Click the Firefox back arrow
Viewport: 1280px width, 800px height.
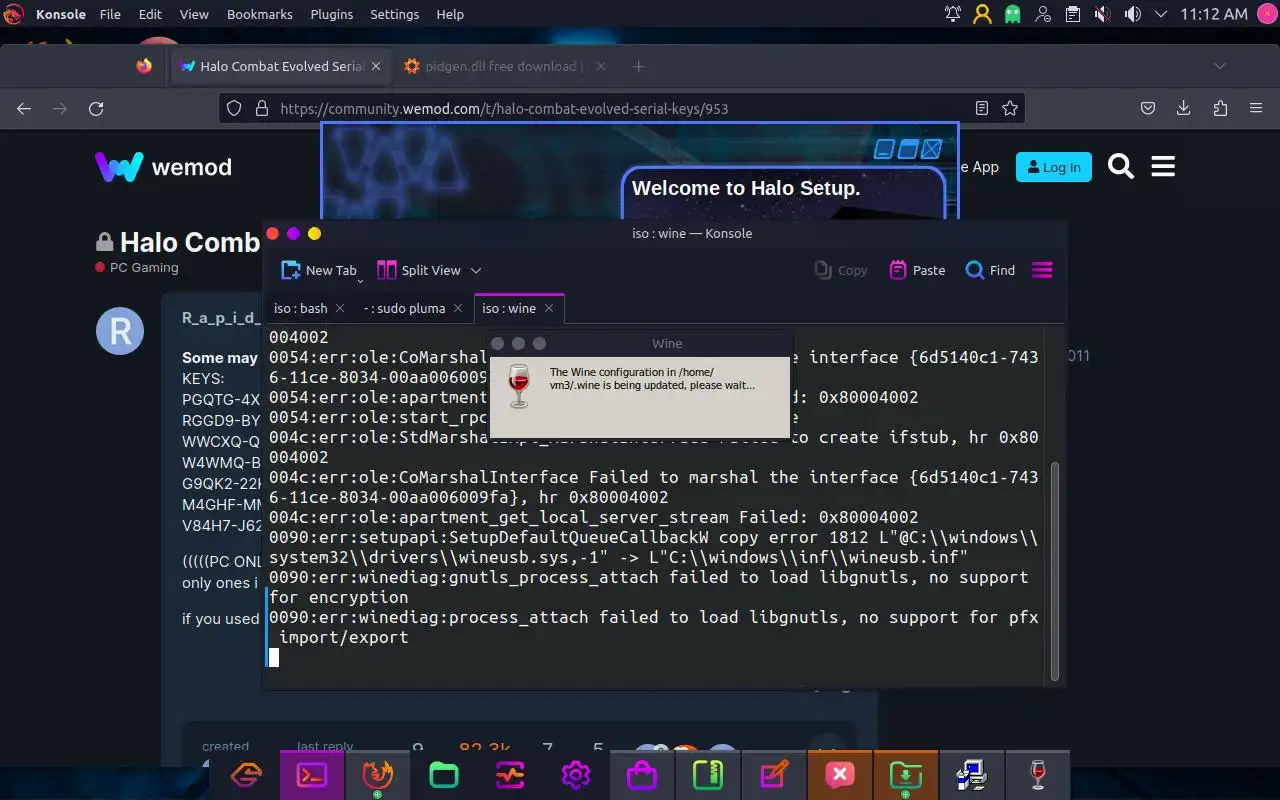24,108
